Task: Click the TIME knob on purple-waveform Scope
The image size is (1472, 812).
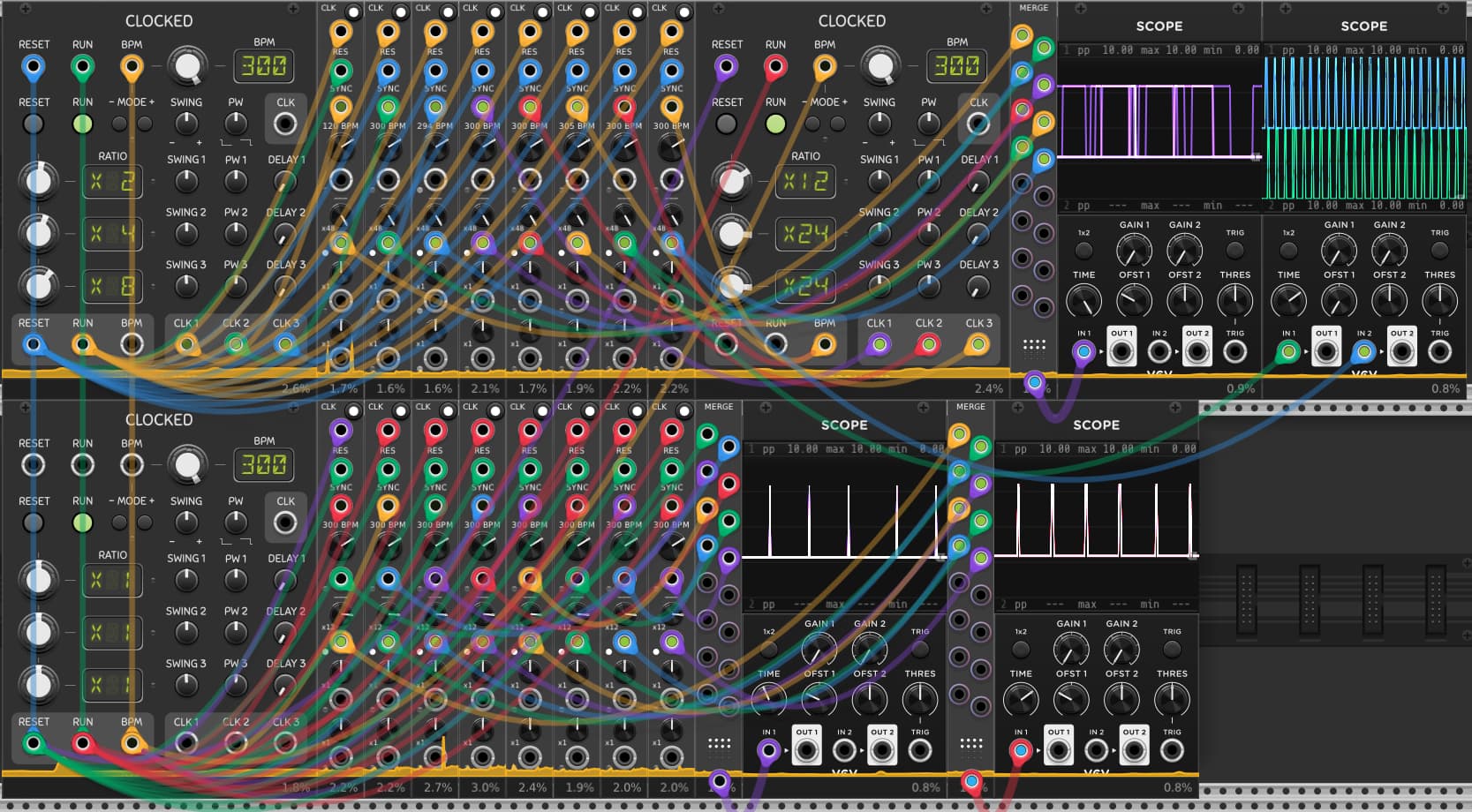Action: 1083,301
